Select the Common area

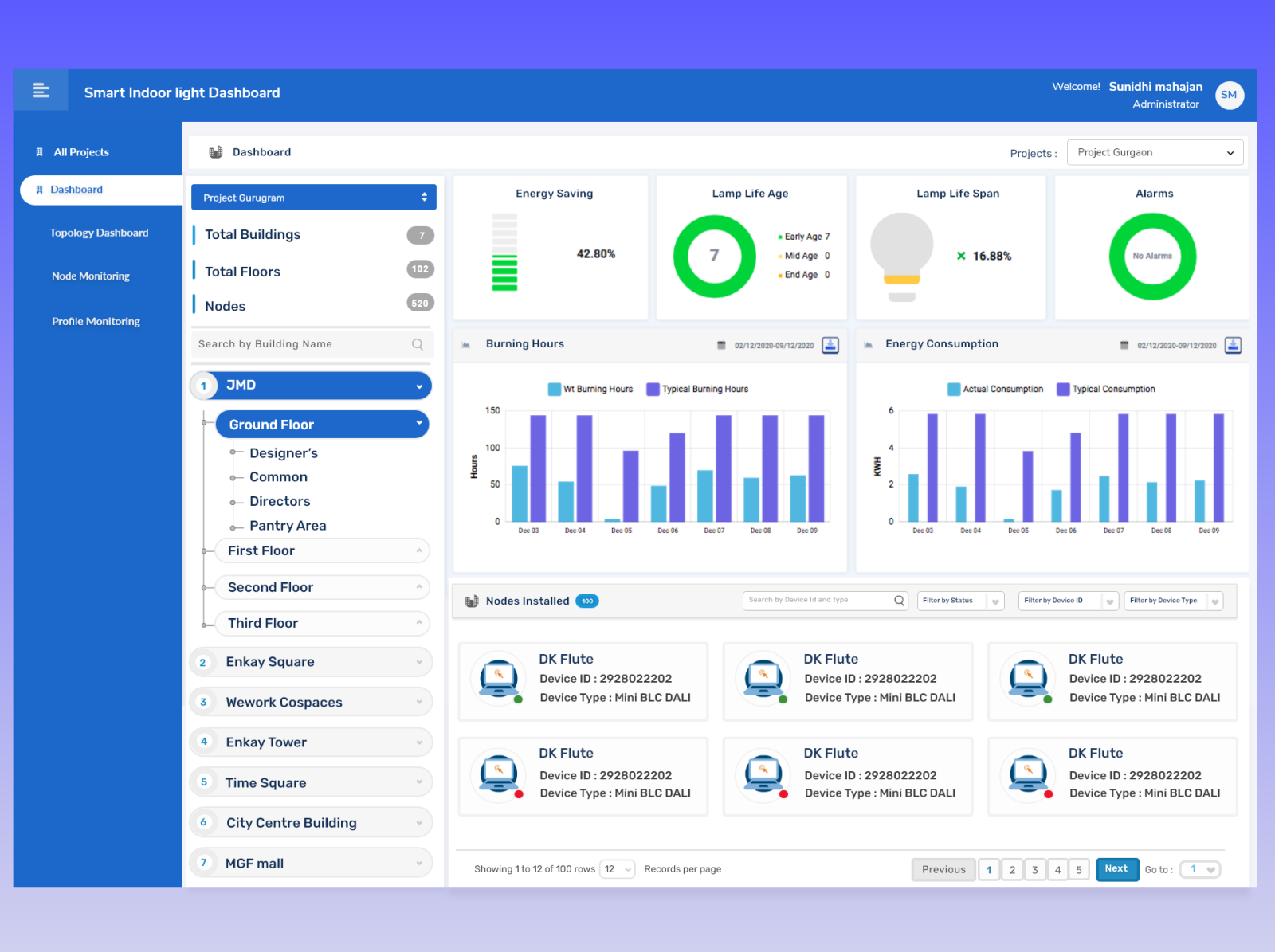coord(278,476)
